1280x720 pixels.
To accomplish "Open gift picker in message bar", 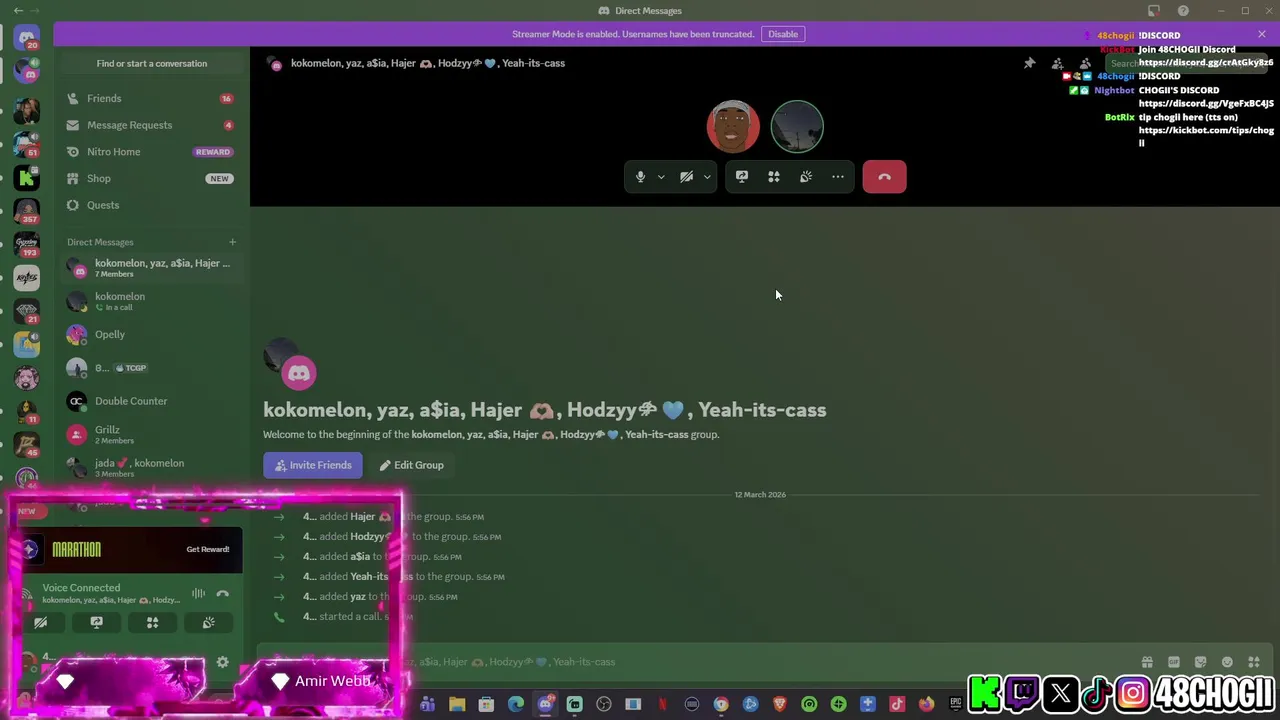I will (x=1147, y=662).
